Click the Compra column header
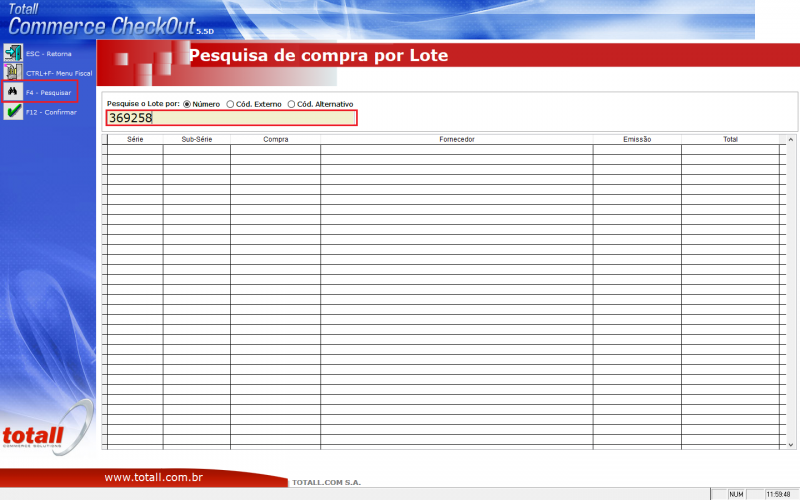This screenshot has height=500, width=800. tap(275, 139)
